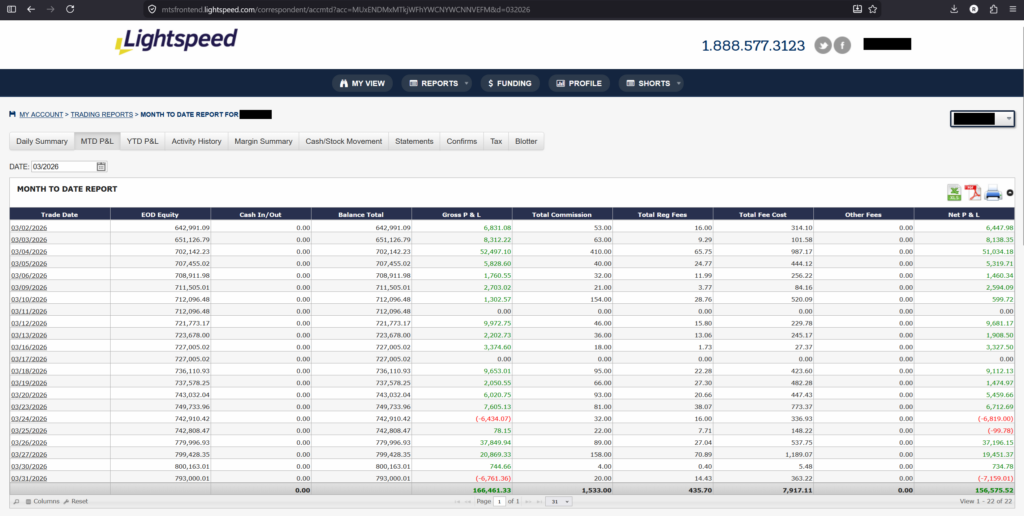
Task: Bookmark this page with the star icon
Action: tap(873, 8)
